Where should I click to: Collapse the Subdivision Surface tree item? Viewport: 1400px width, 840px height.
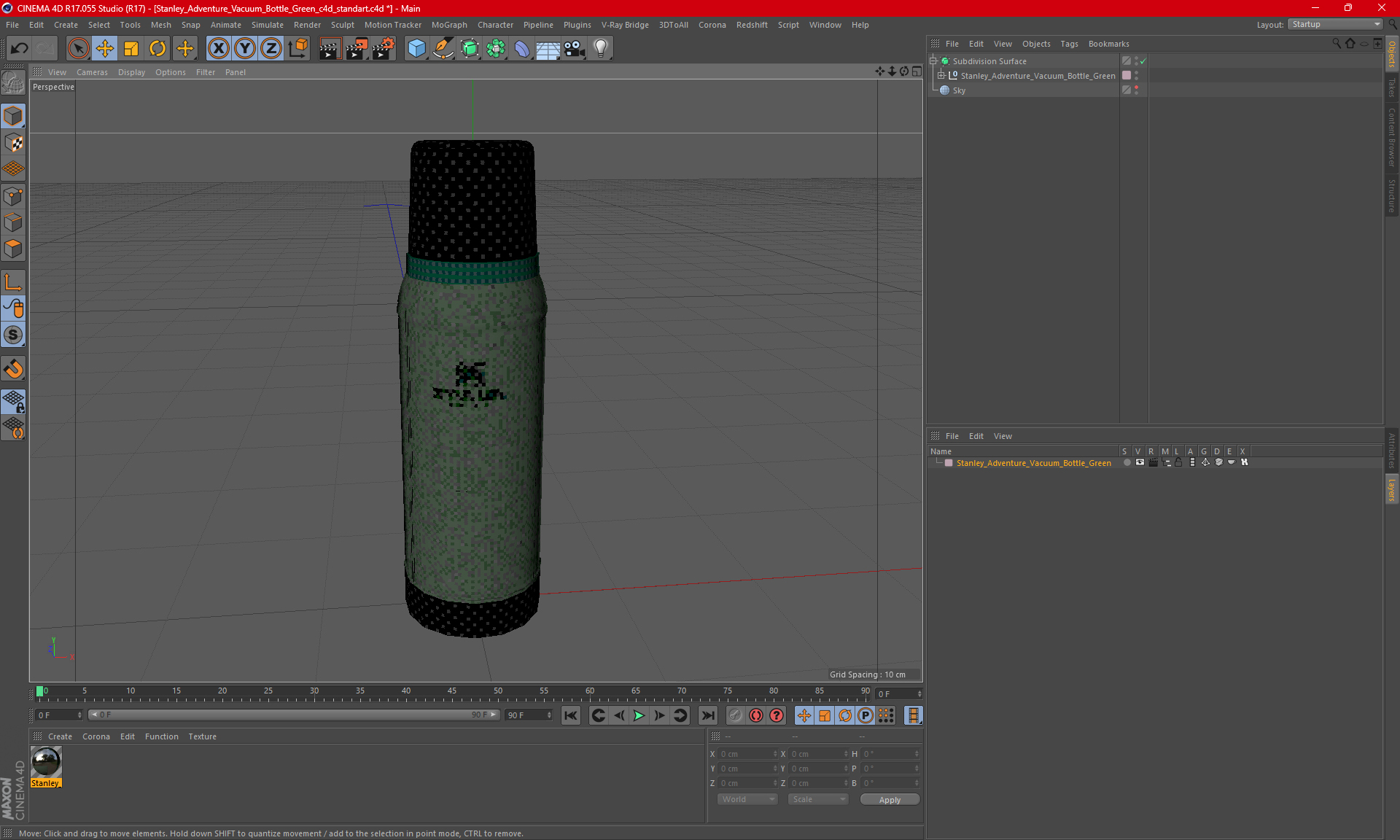(x=933, y=61)
